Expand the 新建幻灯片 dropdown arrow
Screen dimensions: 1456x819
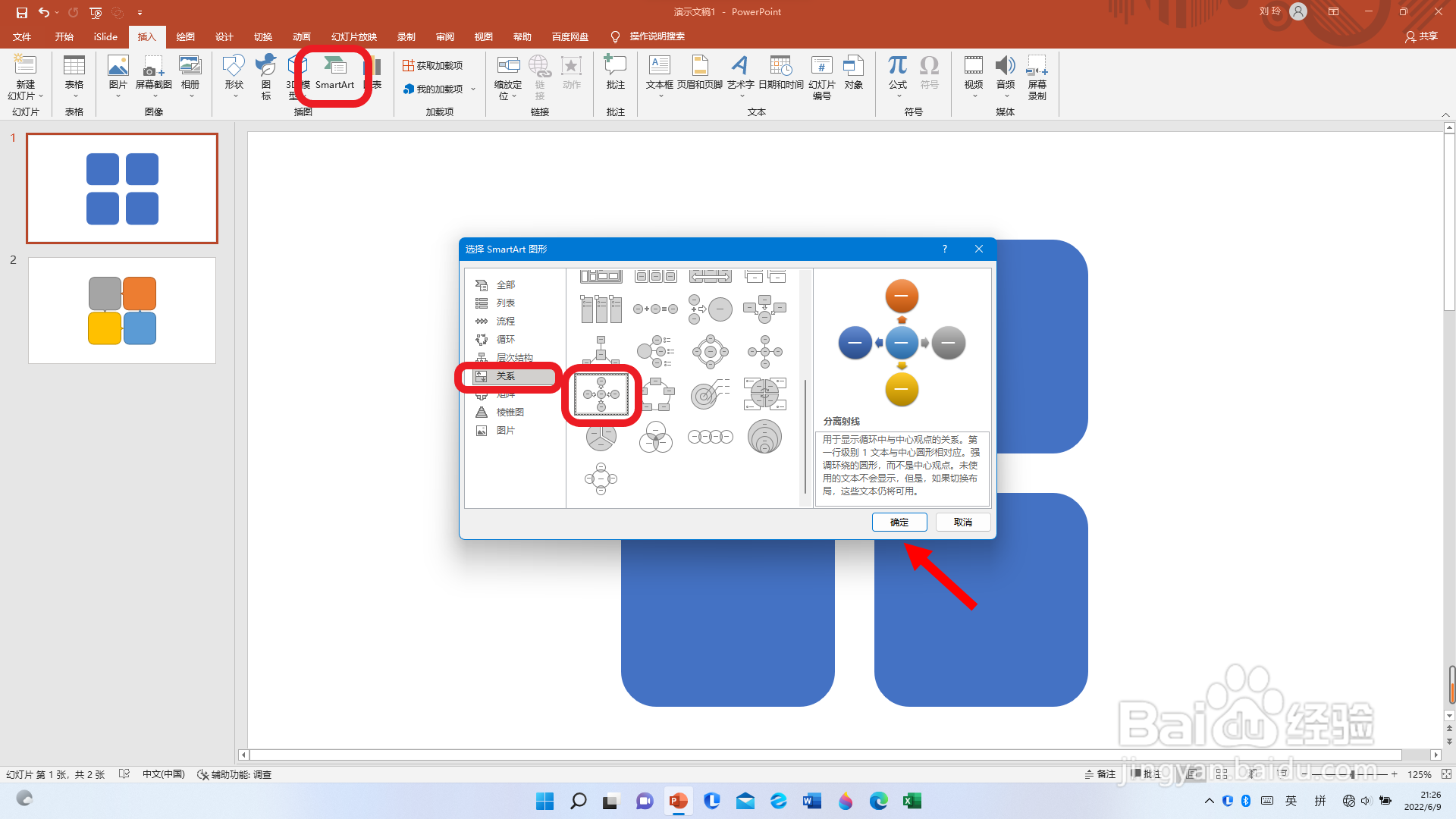(41, 96)
